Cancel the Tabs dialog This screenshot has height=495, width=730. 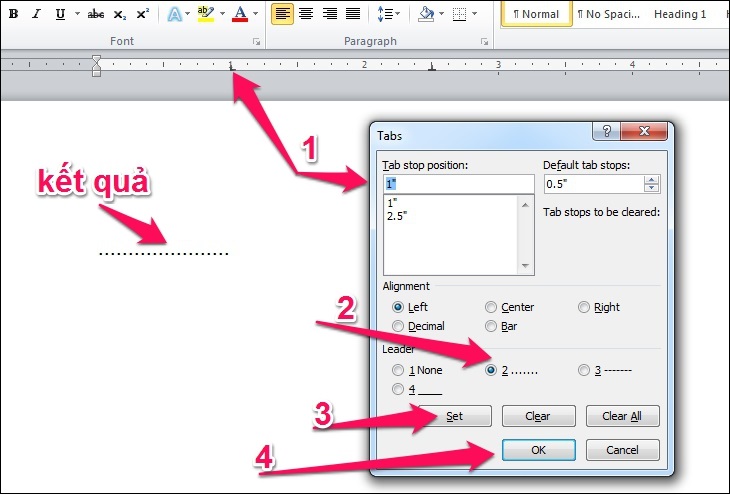[622, 450]
